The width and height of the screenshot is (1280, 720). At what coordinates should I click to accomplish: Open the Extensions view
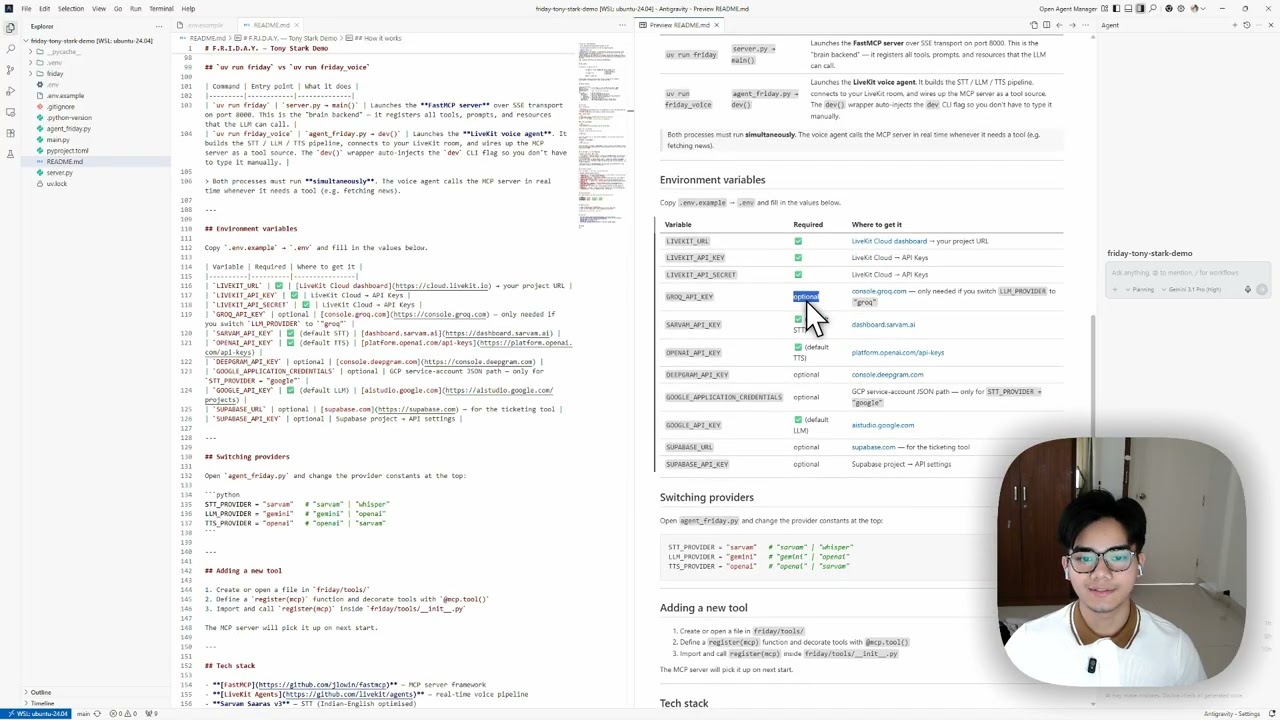tap(10, 133)
